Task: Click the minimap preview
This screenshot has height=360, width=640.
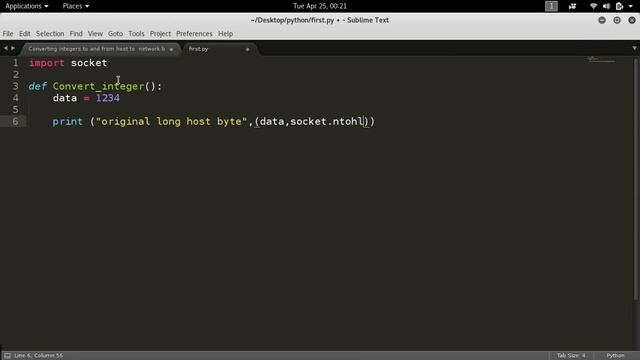Action: (601, 60)
